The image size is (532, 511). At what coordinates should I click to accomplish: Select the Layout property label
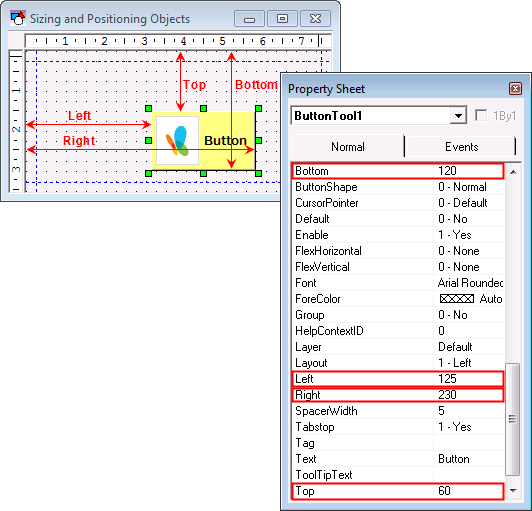click(x=311, y=363)
